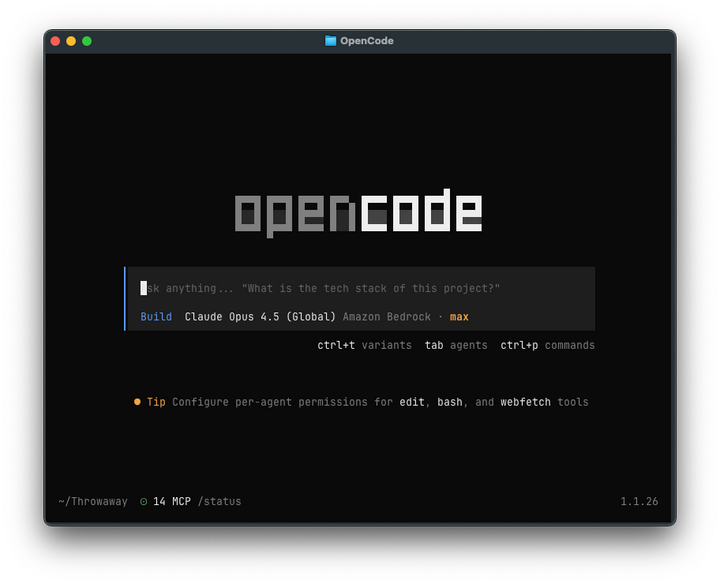Open the /status command in footer
The image size is (720, 584).
tap(219, 501)
